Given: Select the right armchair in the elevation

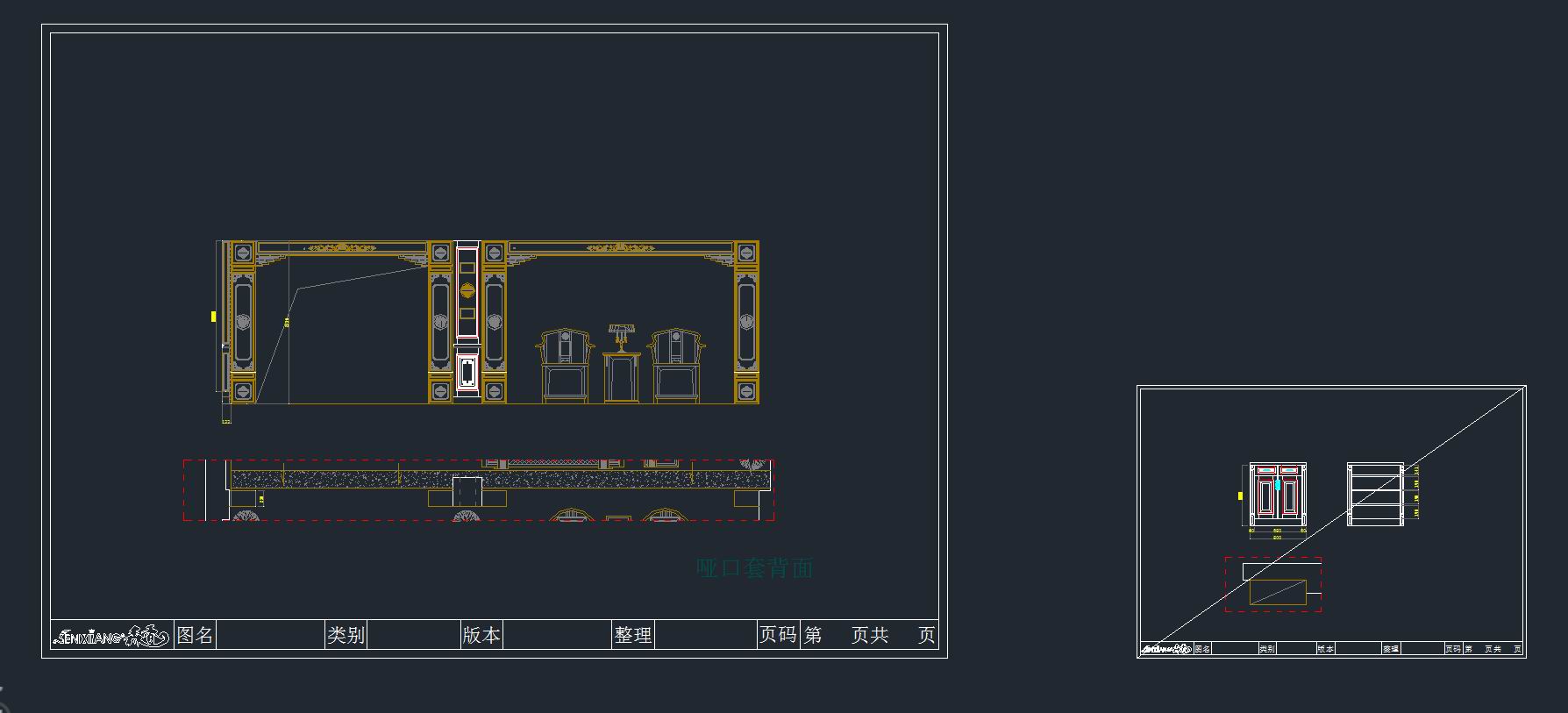Looking at the screenshot, I should (x=675, y=367).
